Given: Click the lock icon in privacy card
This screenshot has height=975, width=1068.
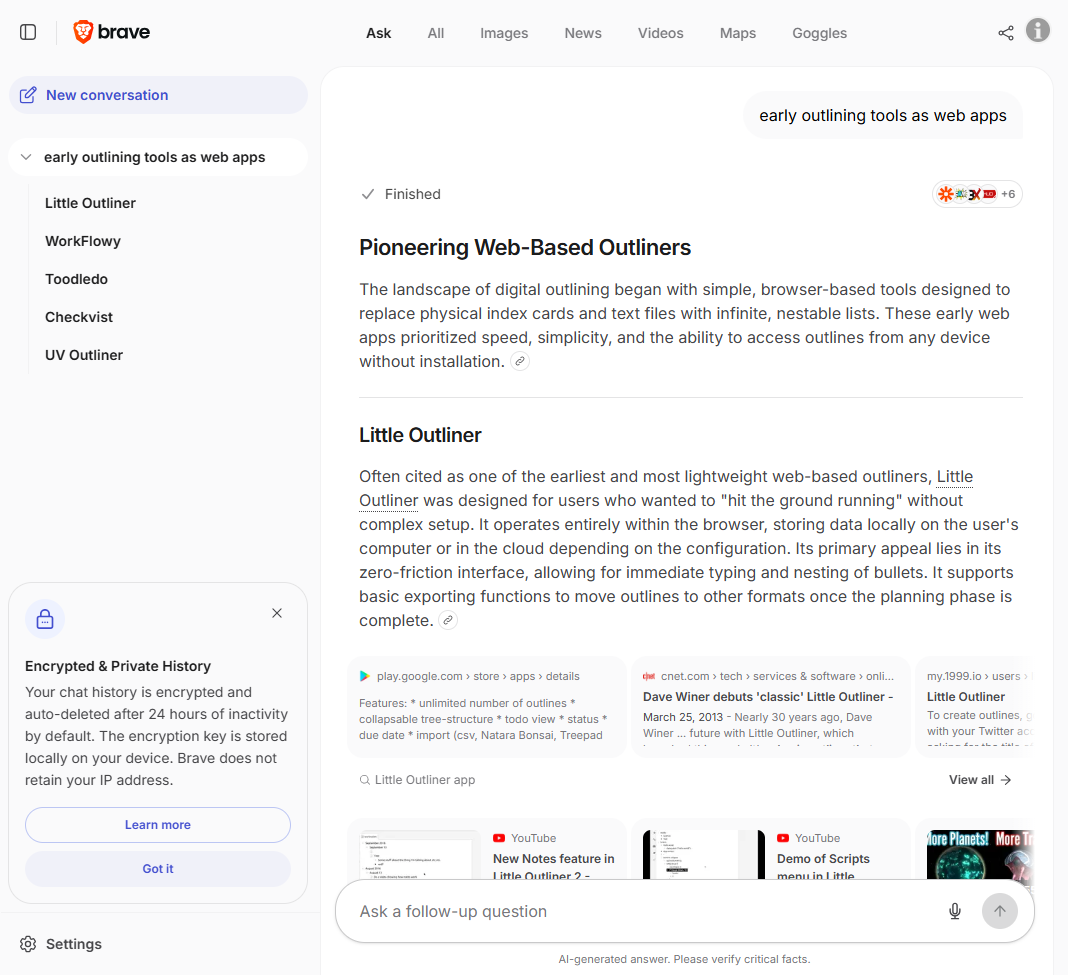Looking at the screenshot, I should point(45,619).
